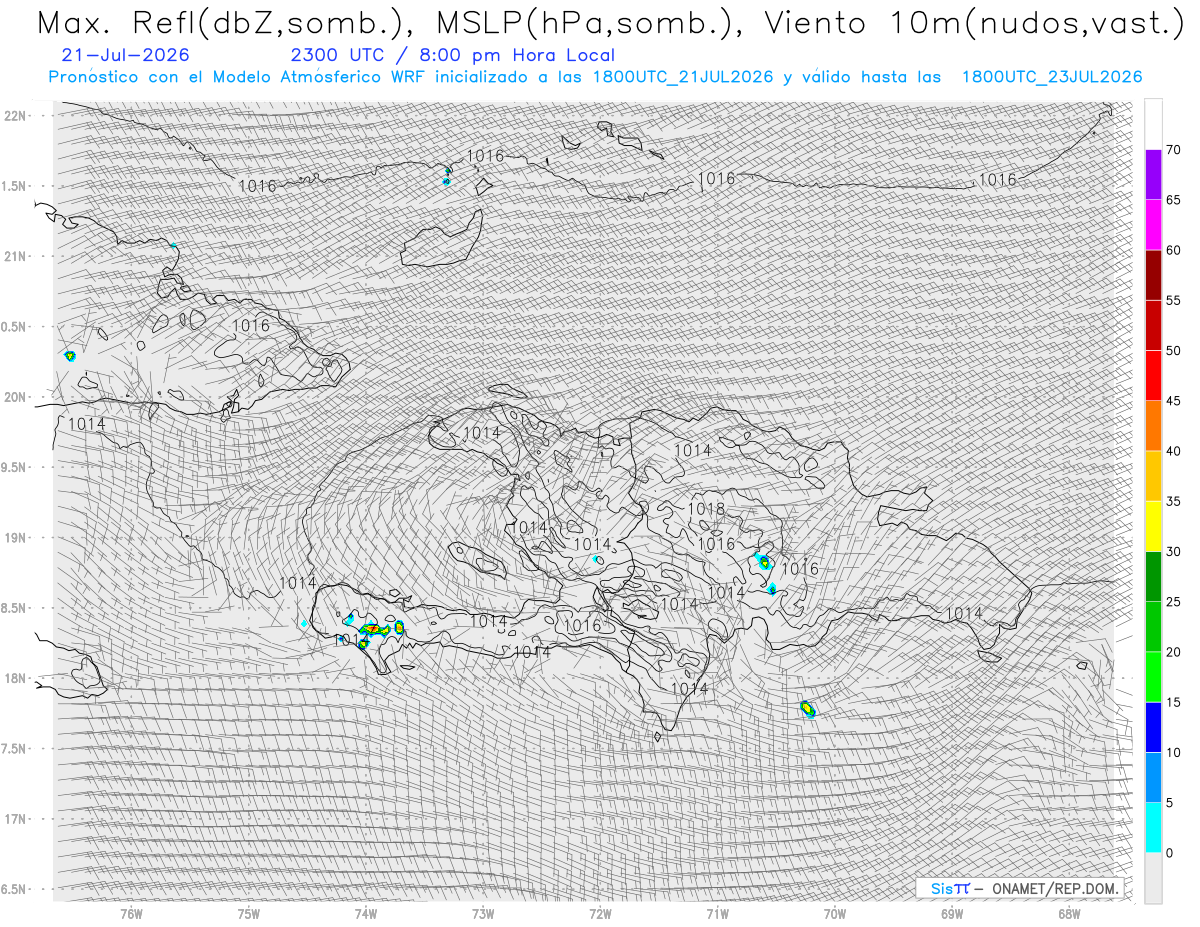This screenshot has height=927, width=1200.
Task: Click the colorbar tick label 70
Action: pyautogui.click(x=1173, y=150)
